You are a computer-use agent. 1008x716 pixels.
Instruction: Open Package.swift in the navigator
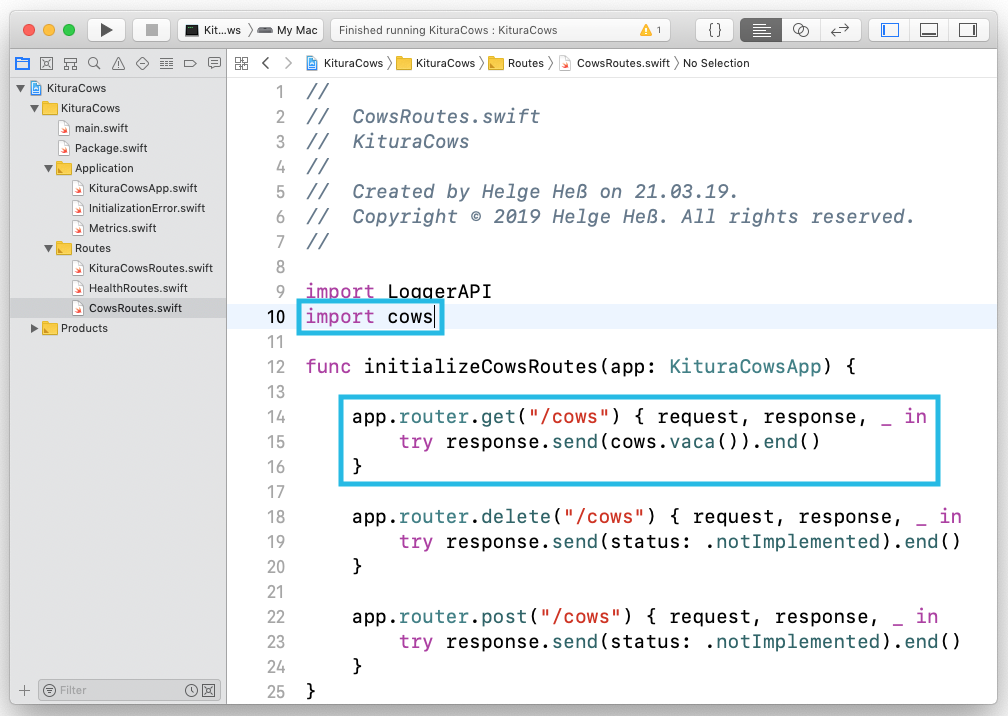tap(103, 148)
